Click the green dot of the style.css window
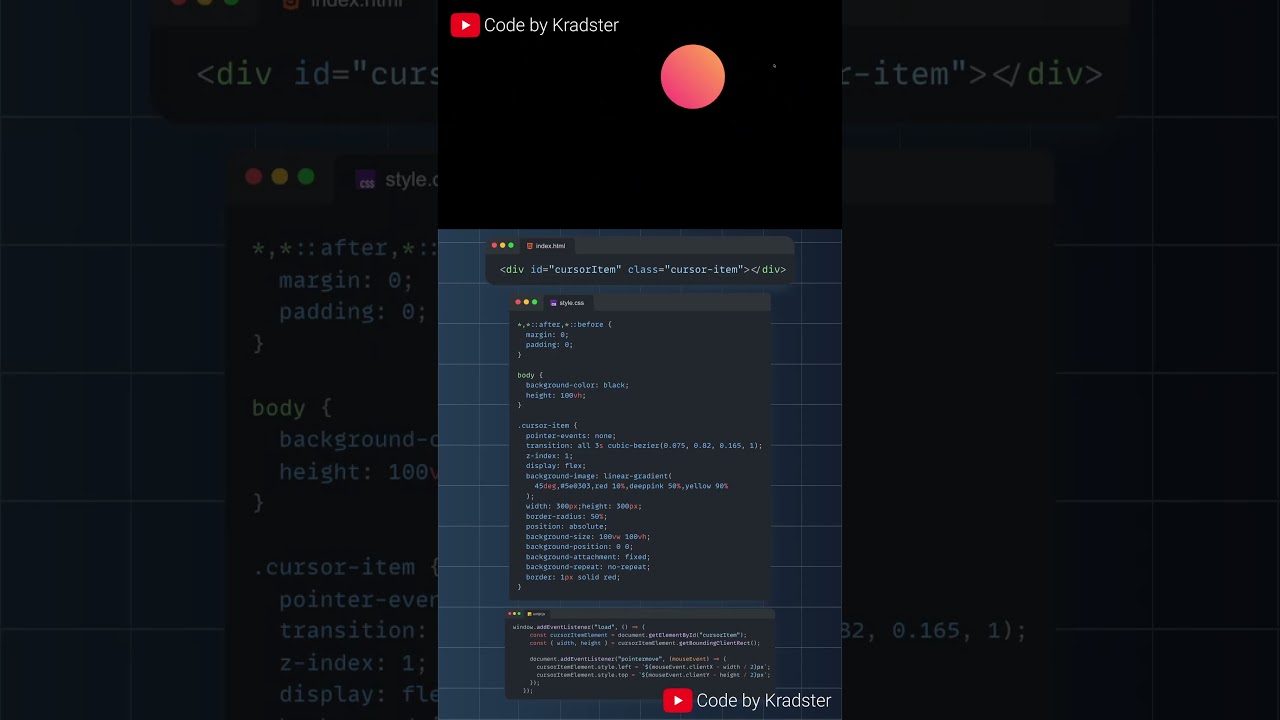This screenshot has height=720, width=1280. click(535, 302)
